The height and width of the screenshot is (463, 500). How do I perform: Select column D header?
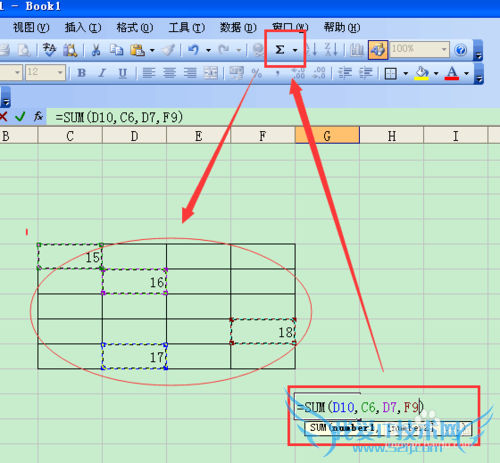click(x=134, y=136)
